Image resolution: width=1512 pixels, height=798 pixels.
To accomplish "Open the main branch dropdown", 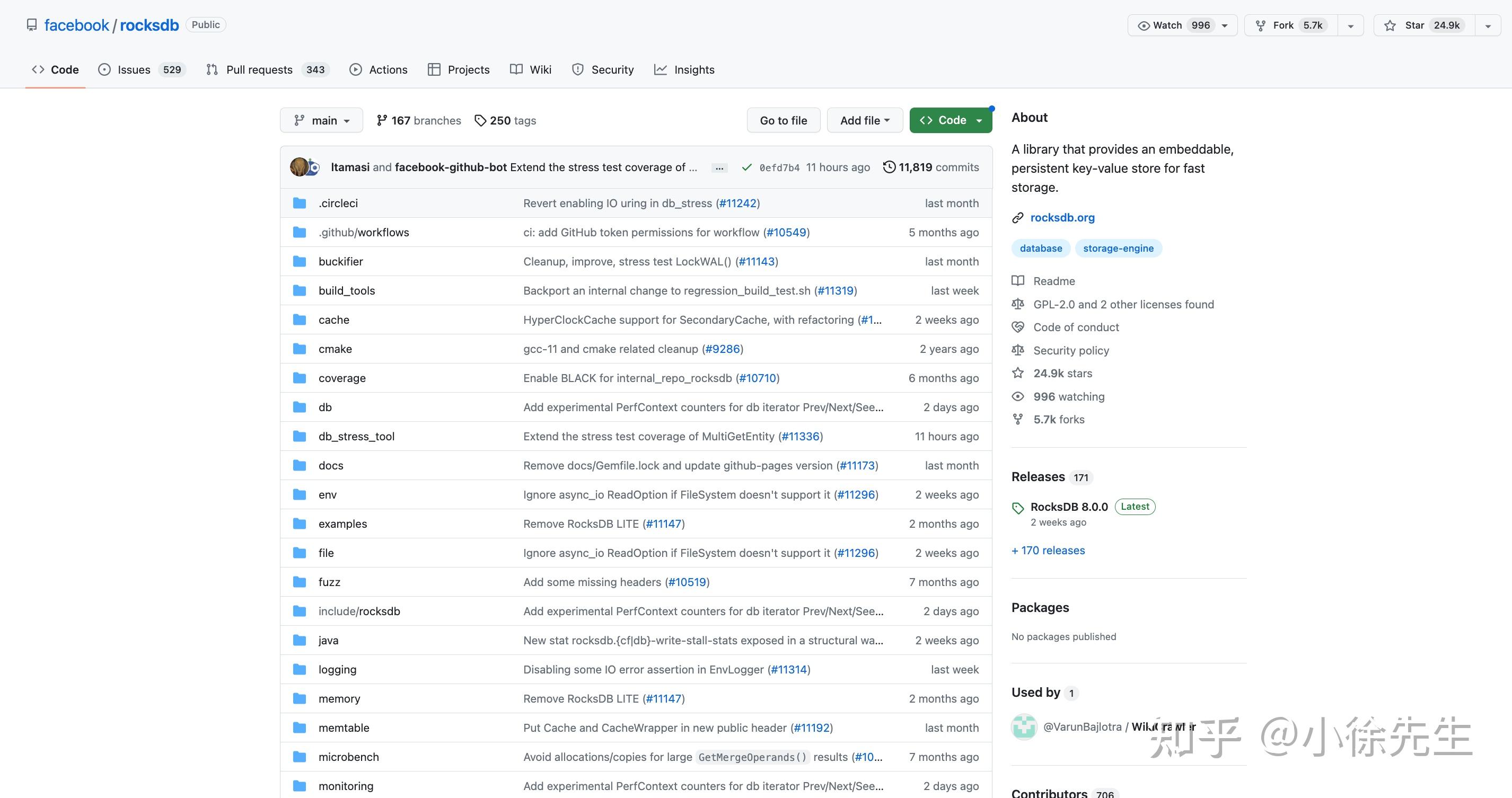I will click(x=322, y=120).
